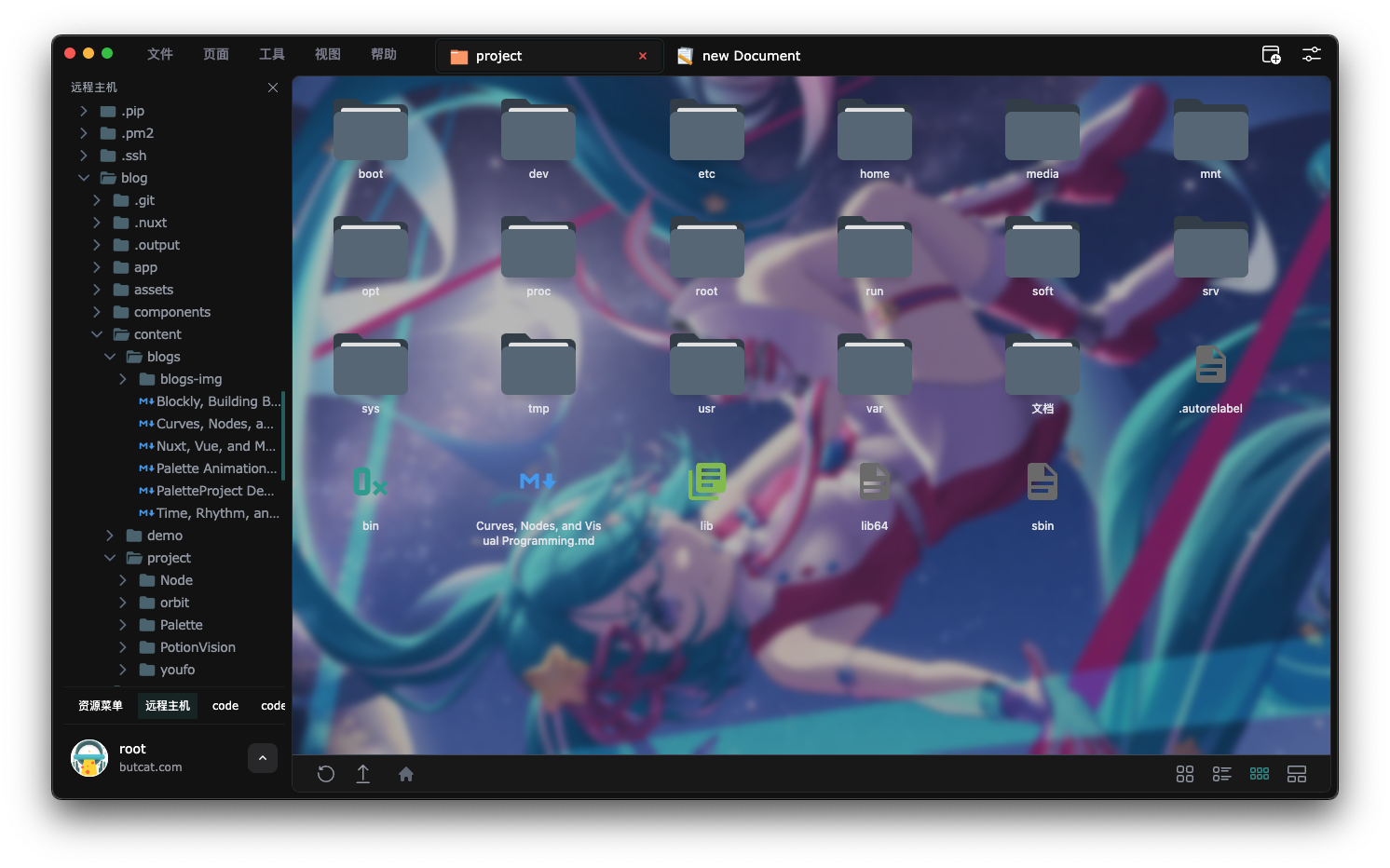This screenshot has height=868, width=1390.
Task: Click the root user avatar
Action: 89,758
